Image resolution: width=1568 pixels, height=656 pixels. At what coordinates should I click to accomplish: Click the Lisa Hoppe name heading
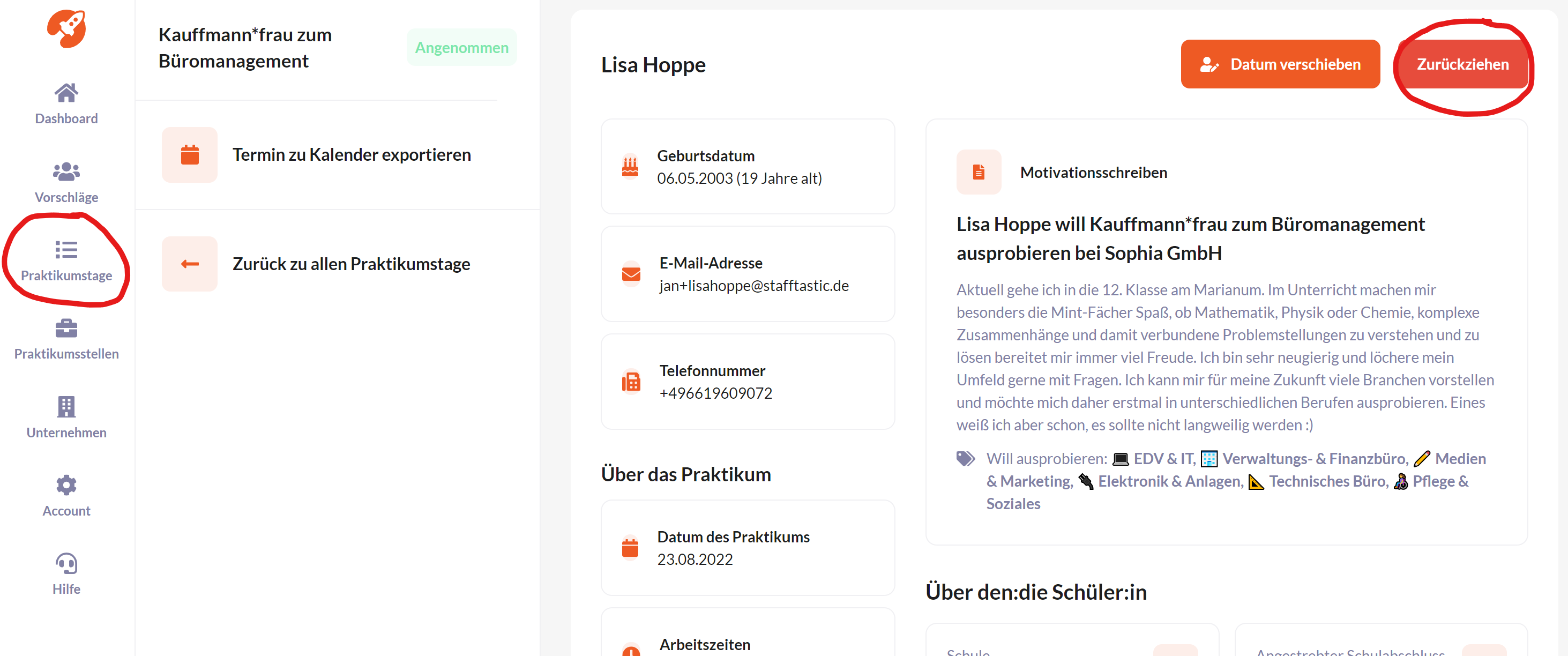pyautogui.click(x=653, y=64)
